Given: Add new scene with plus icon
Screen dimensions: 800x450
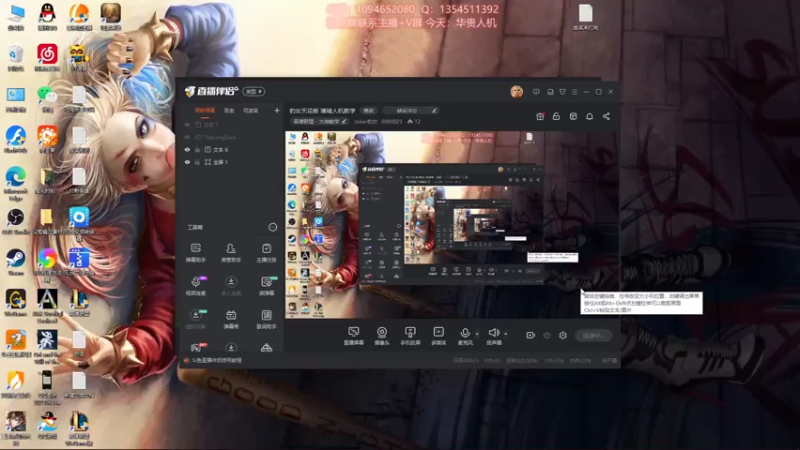Looking at the screenshot, I should [277, 110].
